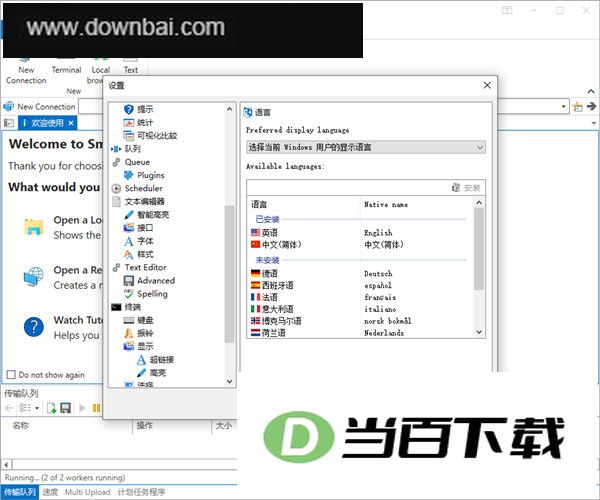Image resolution: width=600 pixels, height=500 pixels.
Task: Click the save queue disk icon
Action: coord(65,408)
